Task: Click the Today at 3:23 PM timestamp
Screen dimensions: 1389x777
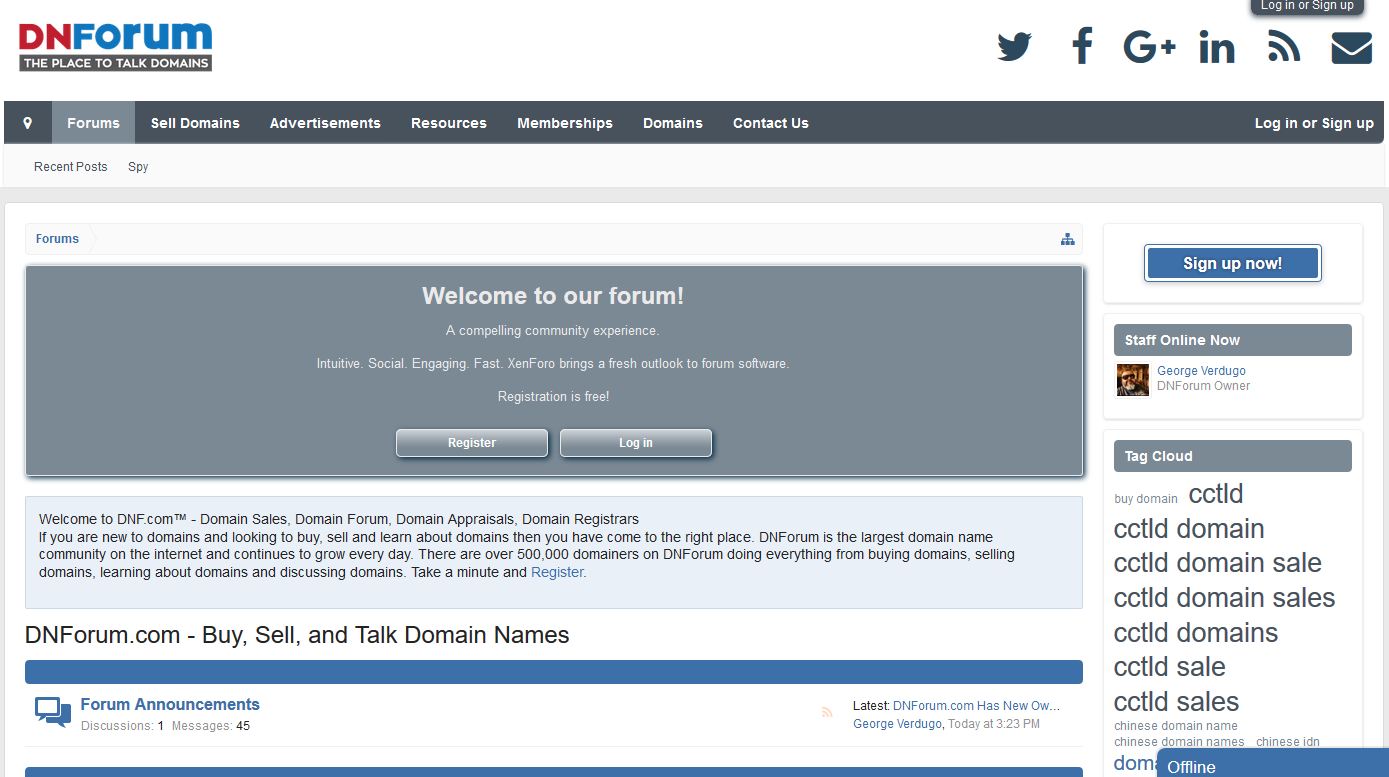Action: click(x=994, y=724)
